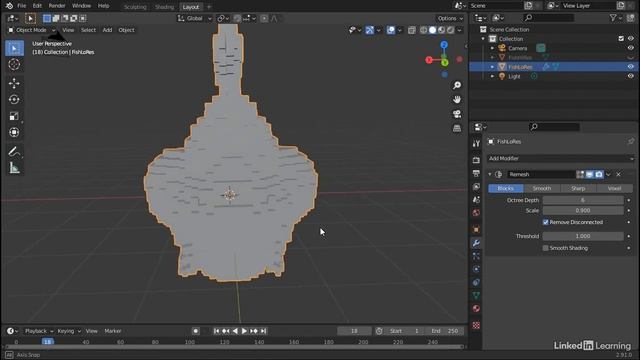Switch to the Sculpting workspace tab
640x360 pixels.
[135, 7]
